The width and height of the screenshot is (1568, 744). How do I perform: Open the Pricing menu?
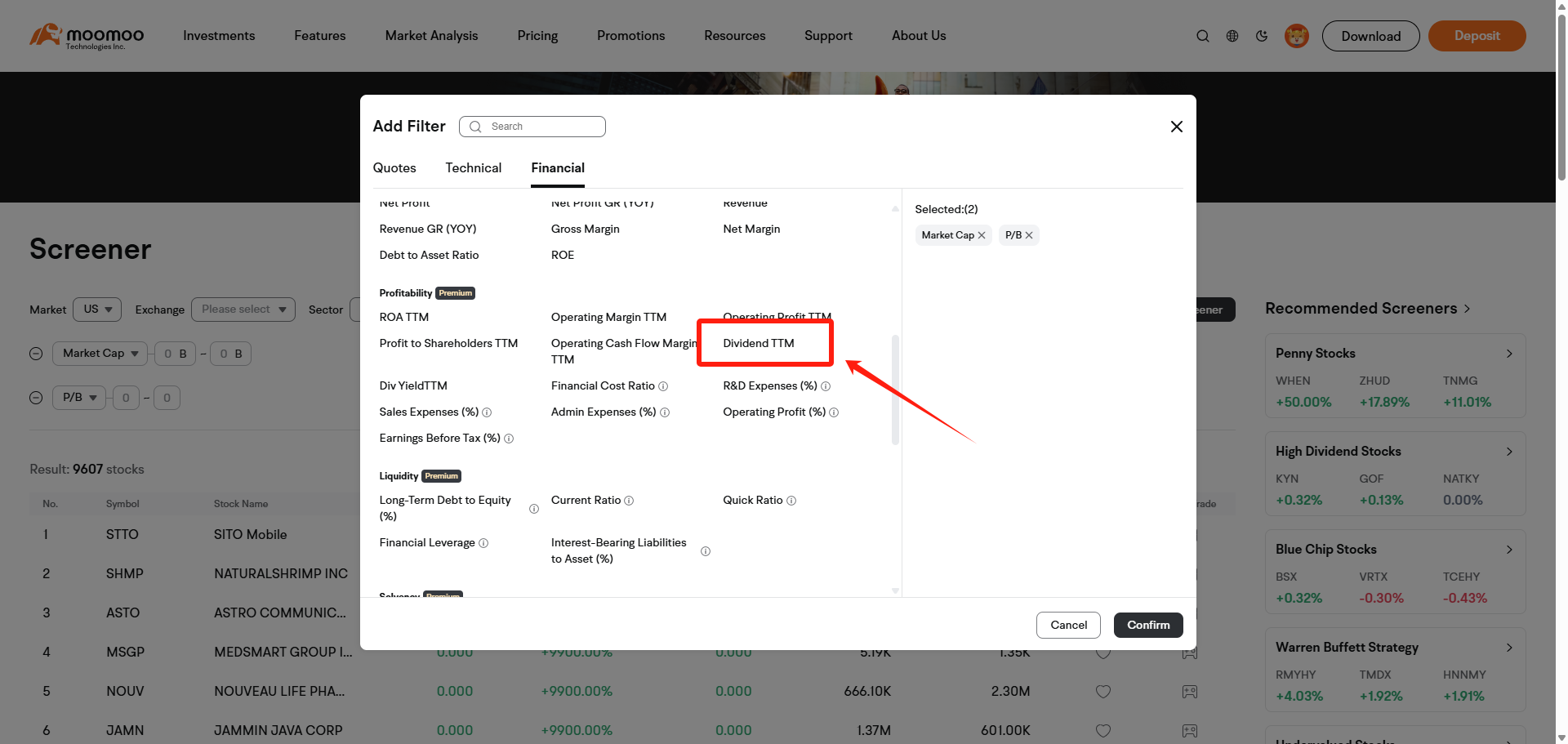[x=537, y=36]
